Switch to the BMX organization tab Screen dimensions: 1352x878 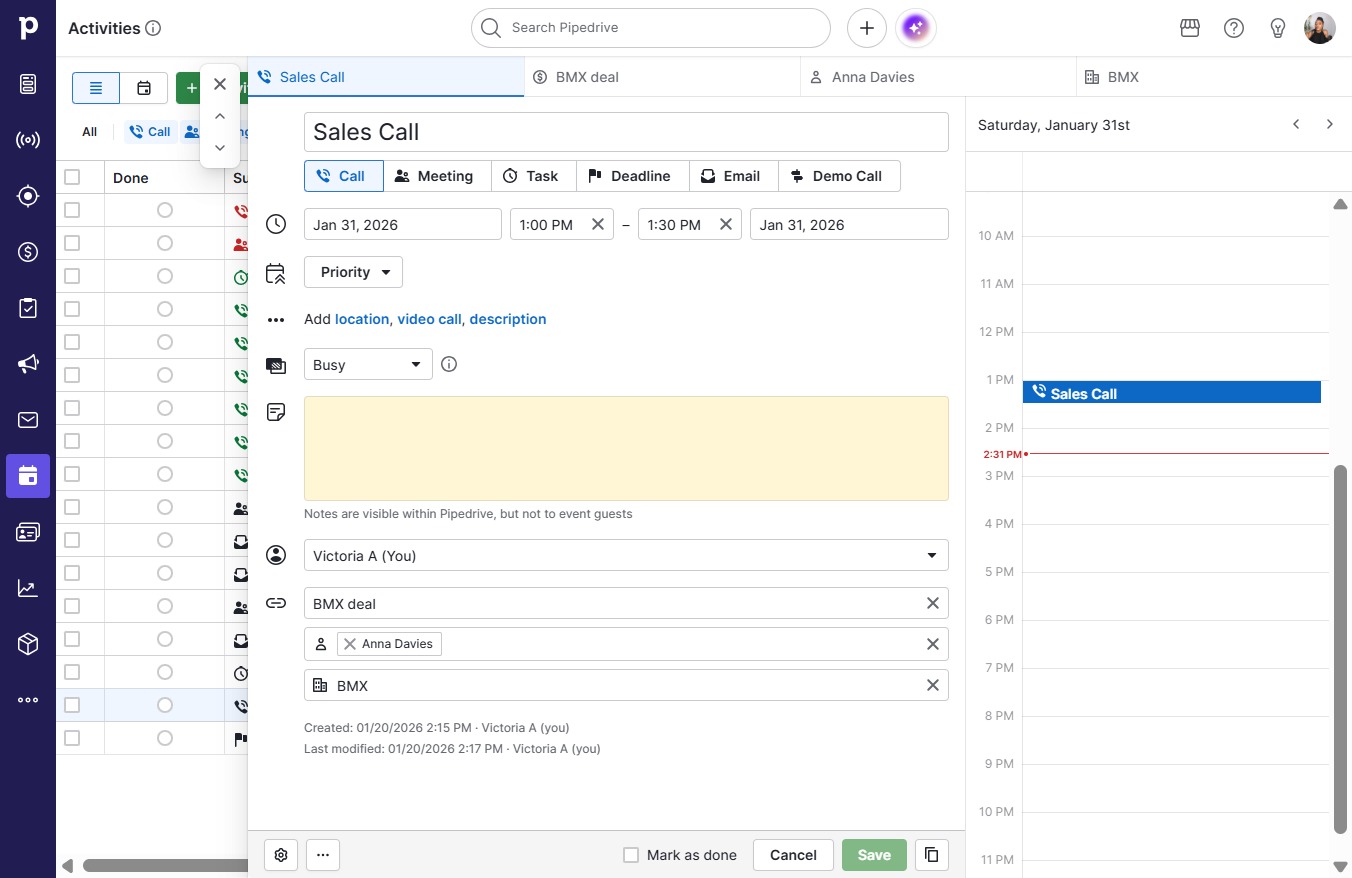(1214, 76)
